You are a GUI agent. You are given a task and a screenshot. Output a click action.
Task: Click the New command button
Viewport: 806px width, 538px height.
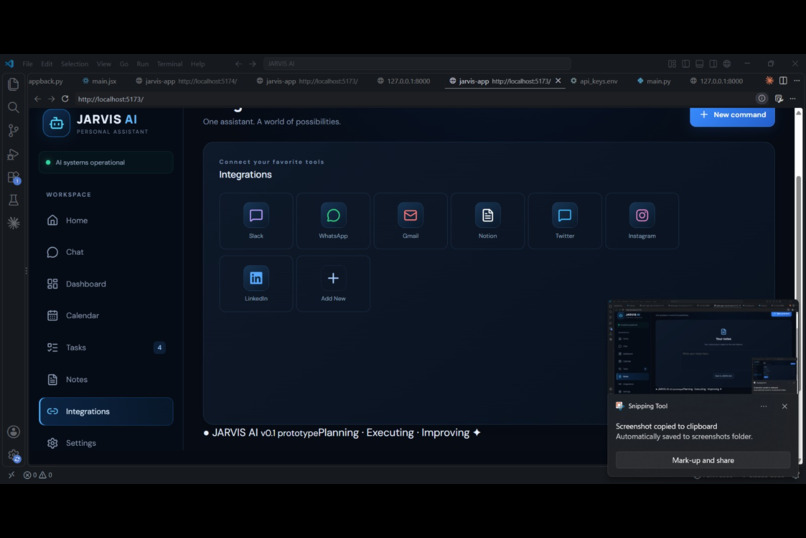pos(732,115)
